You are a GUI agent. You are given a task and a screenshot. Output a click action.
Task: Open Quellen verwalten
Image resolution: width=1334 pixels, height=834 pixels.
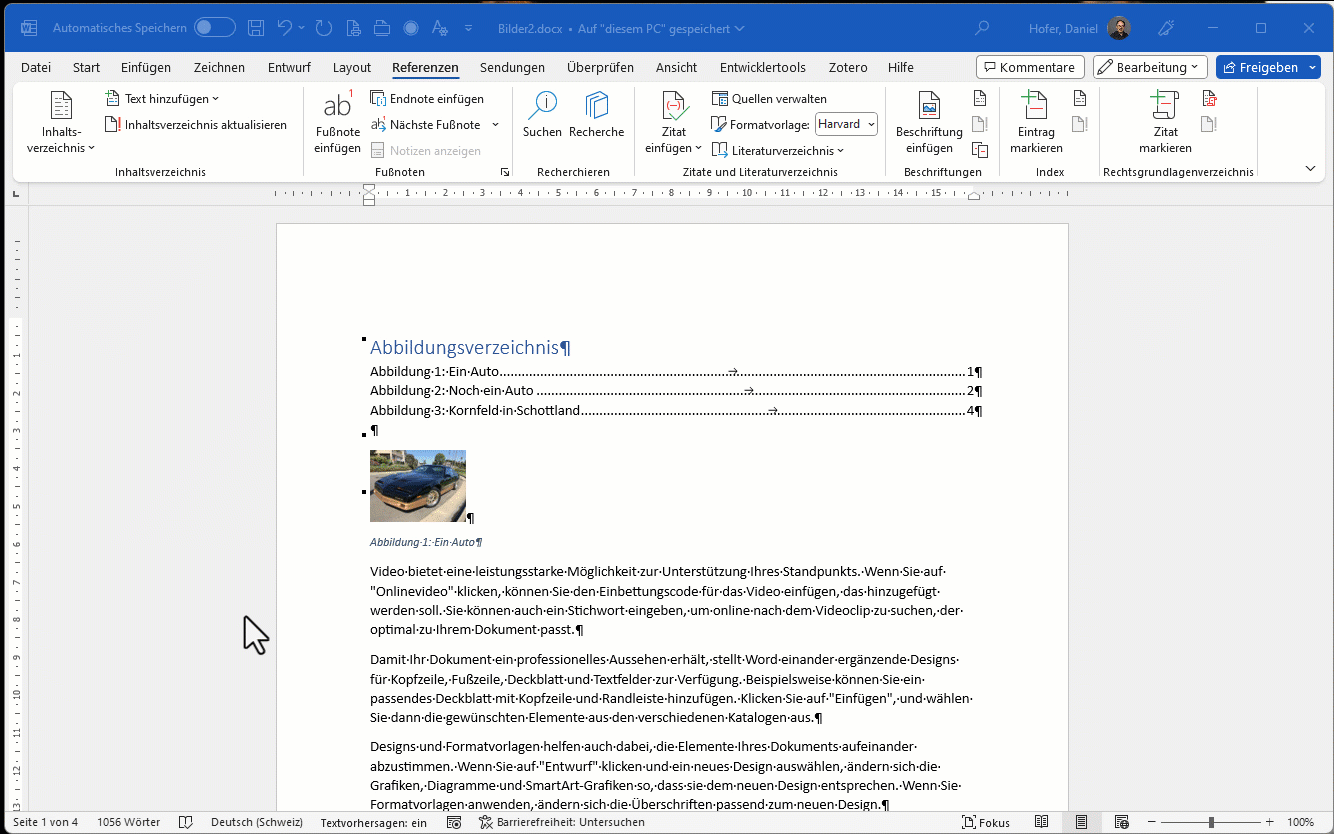(769, 98)
